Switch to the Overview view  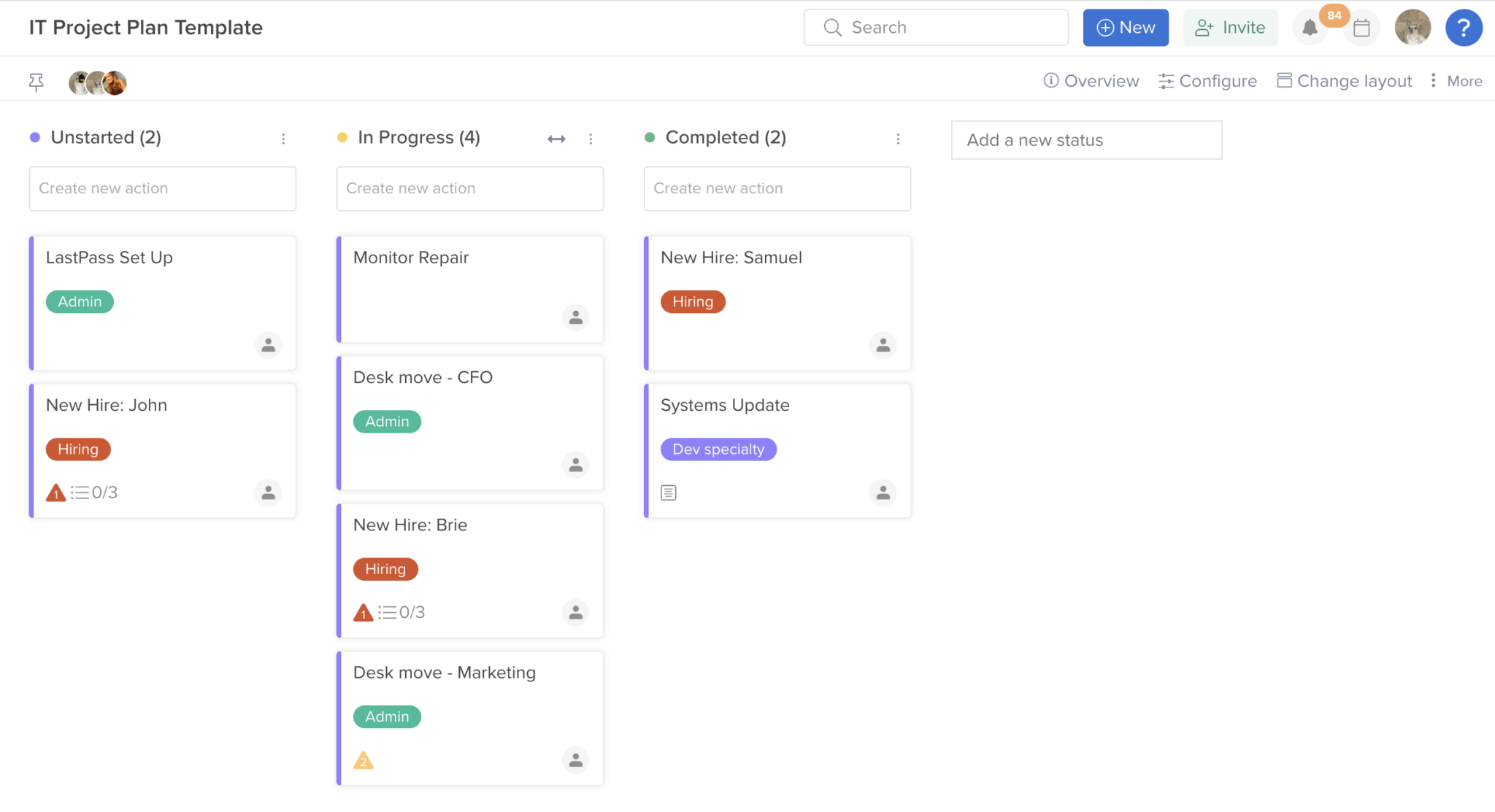click(1091, 80)
